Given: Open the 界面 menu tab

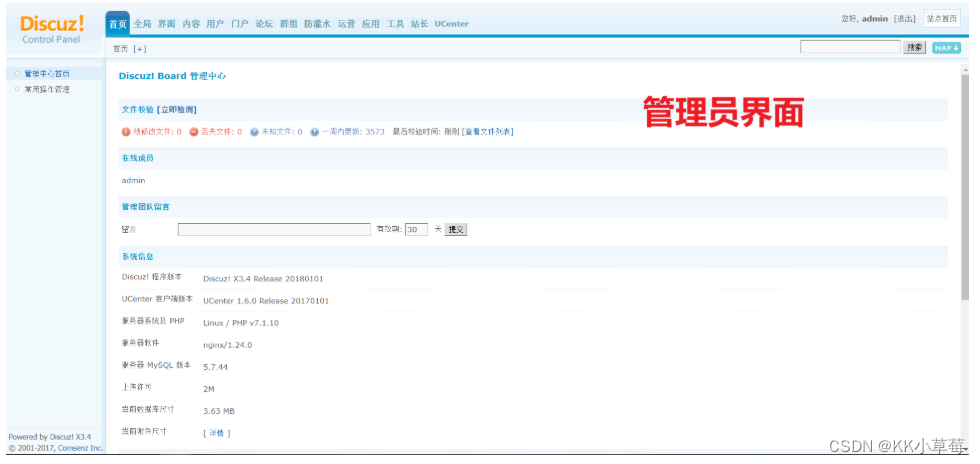Looking at the screenshot, I should click(167, 24).
